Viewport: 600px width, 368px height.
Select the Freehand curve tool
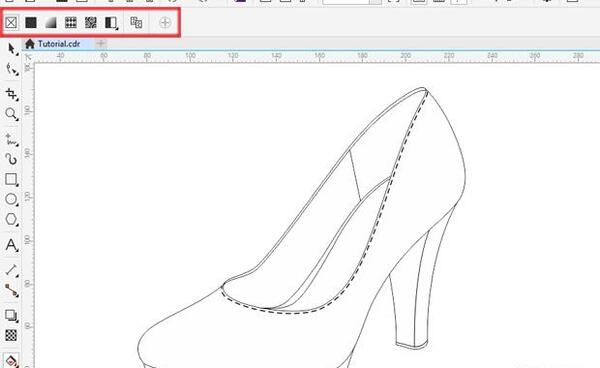[12, 140]
